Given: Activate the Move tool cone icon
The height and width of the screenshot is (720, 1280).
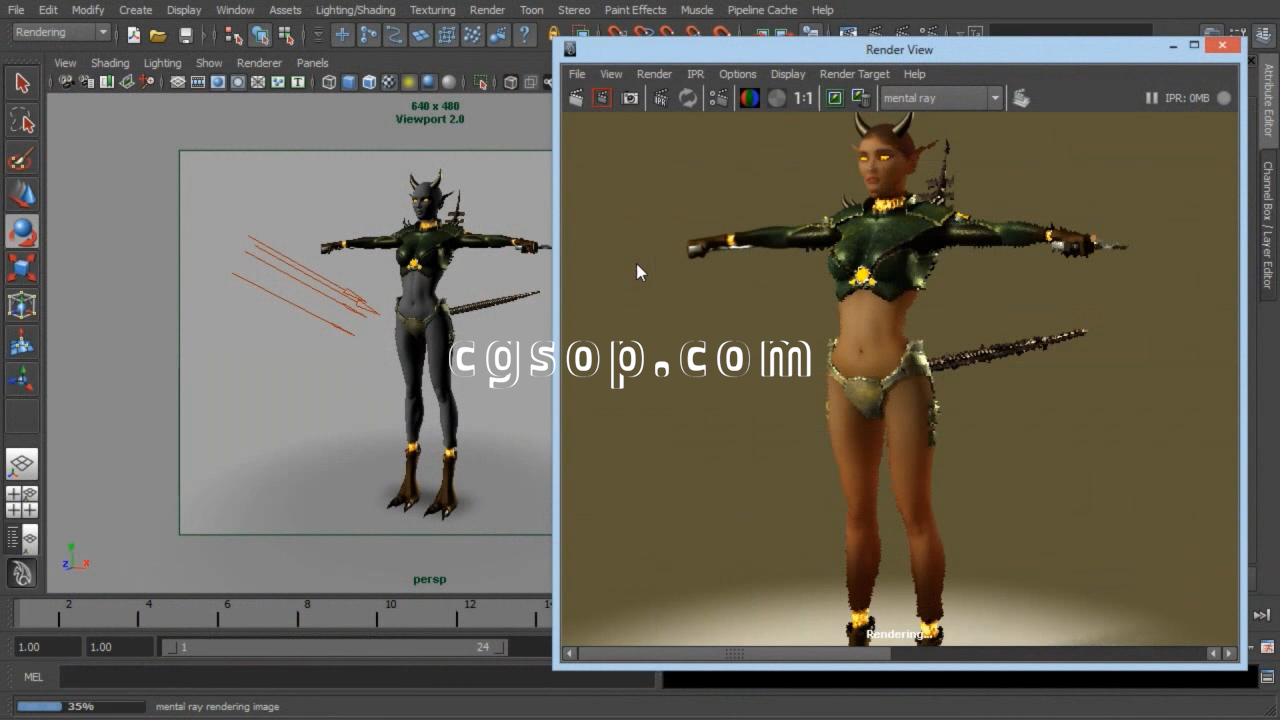Looking at the screenshot, I should tap(22, 195).
